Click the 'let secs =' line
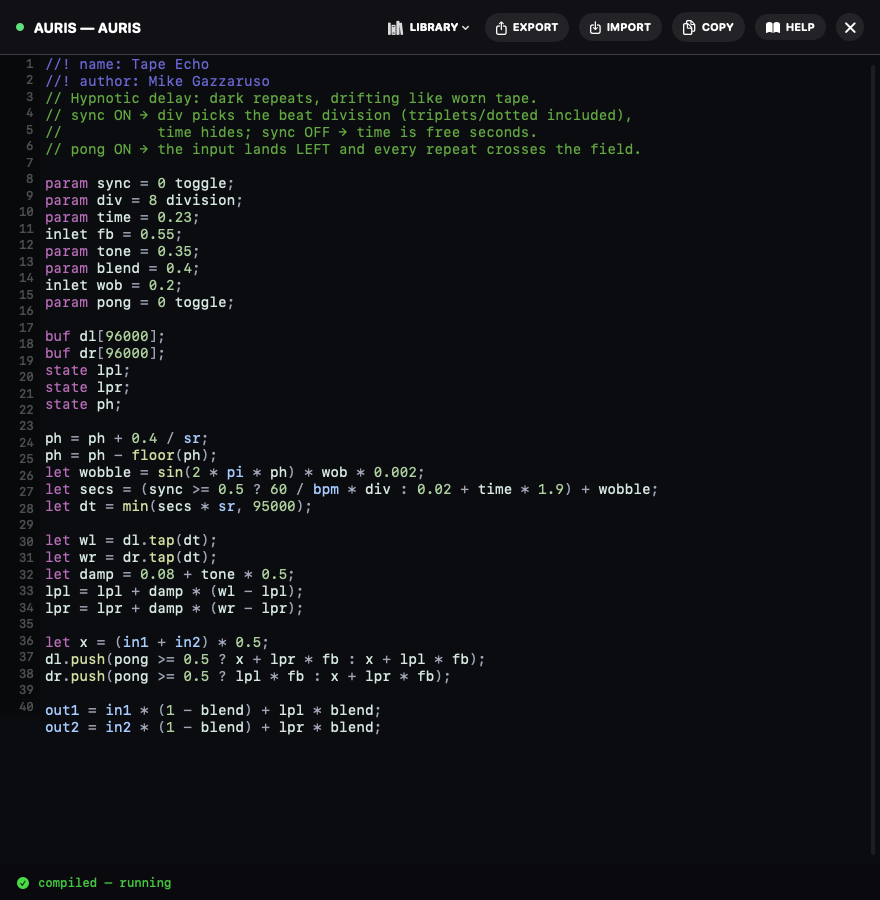 pyautogui.click(x=351, y=490)
